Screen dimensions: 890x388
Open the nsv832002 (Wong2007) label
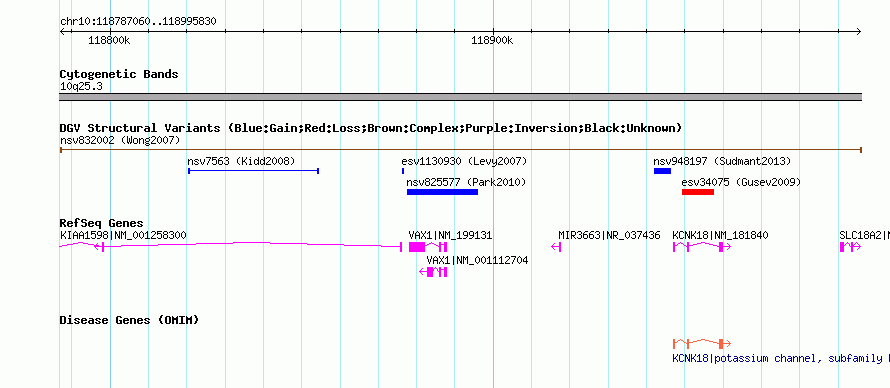pyautogui.click(x=120, y=140)
